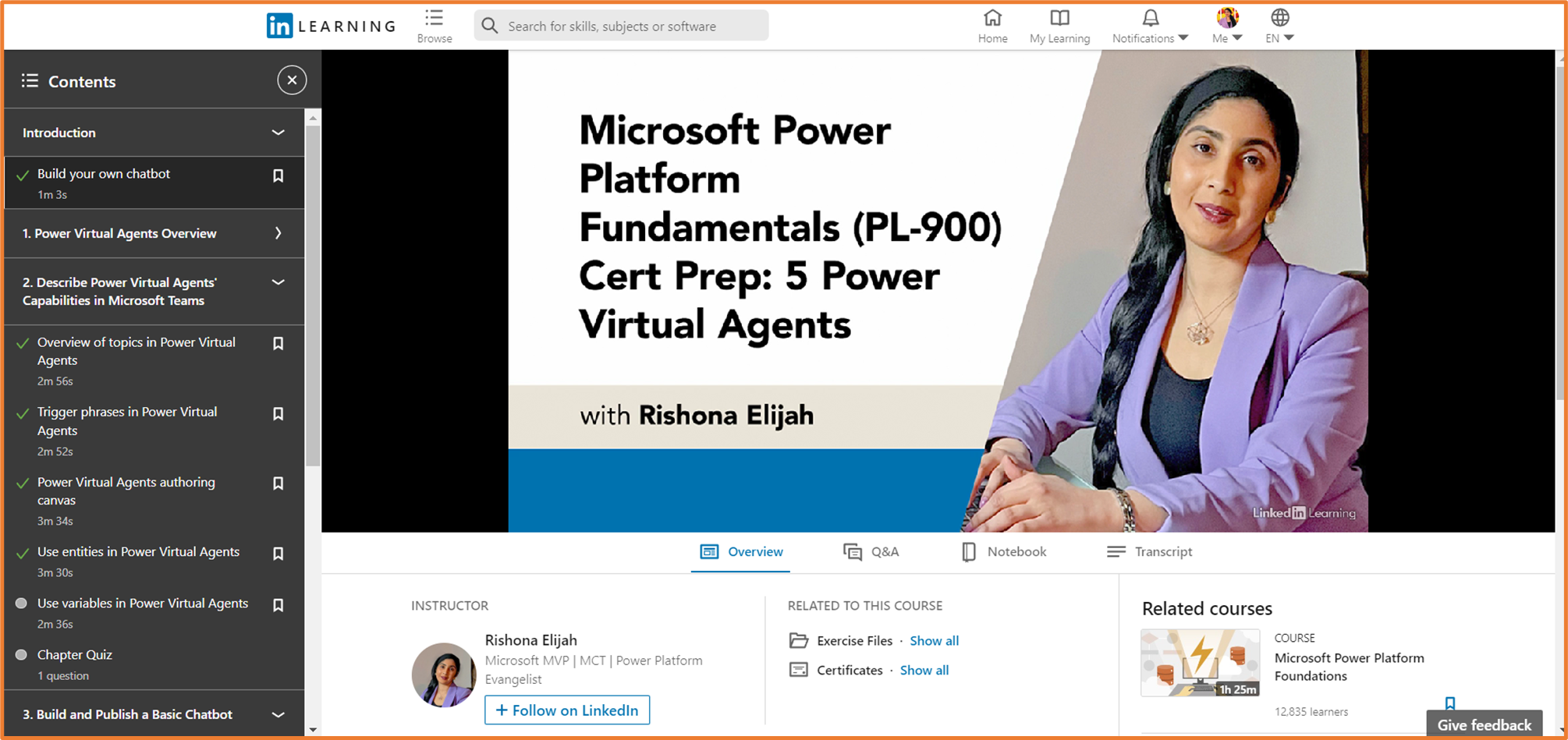This screenshot has height=740, width=1568.
Task: Bookmark 'Overview of topics in Power Virtual Agents'
Action: click(278, 343)
